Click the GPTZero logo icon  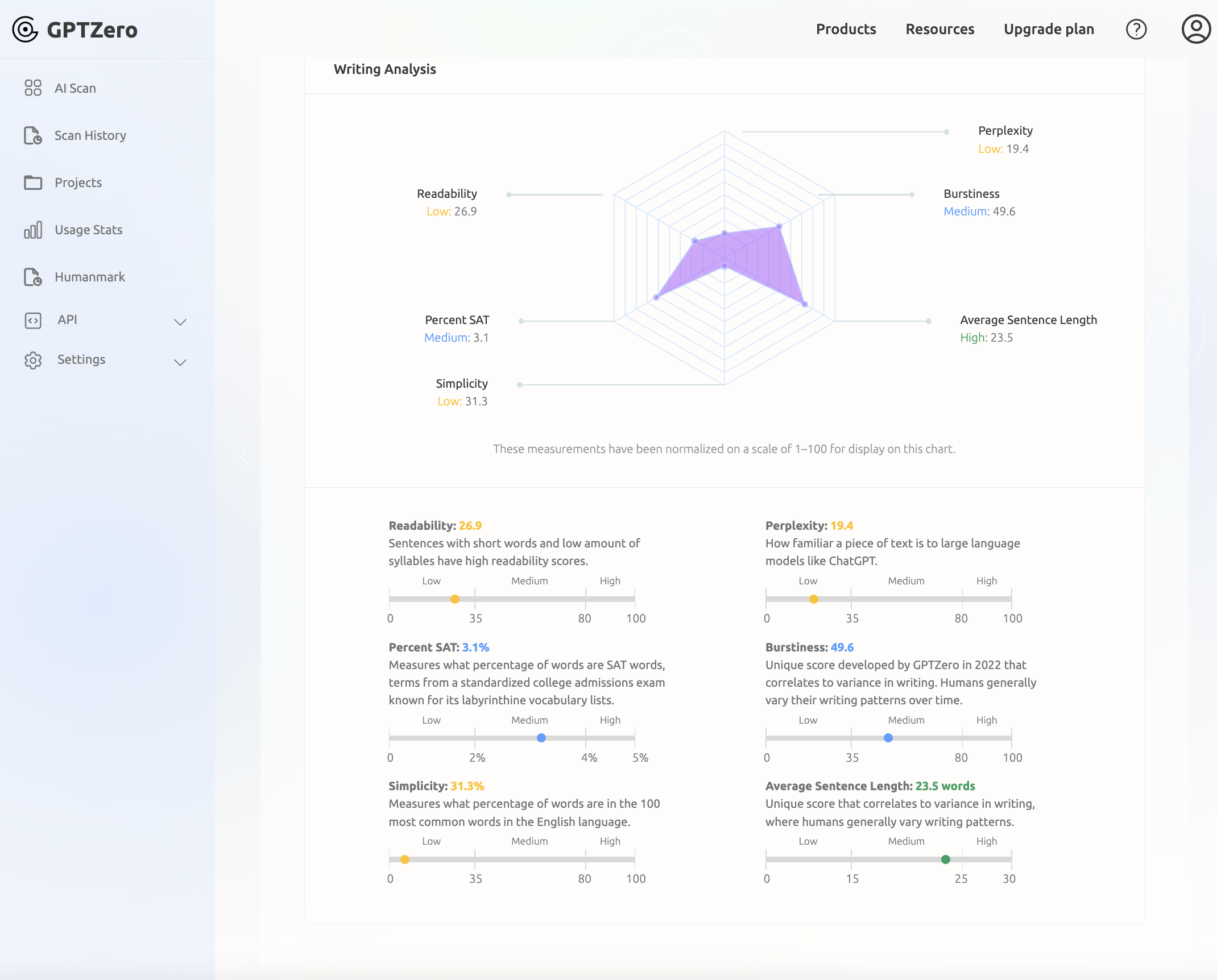pyautogui.click(x=25, y=30)
